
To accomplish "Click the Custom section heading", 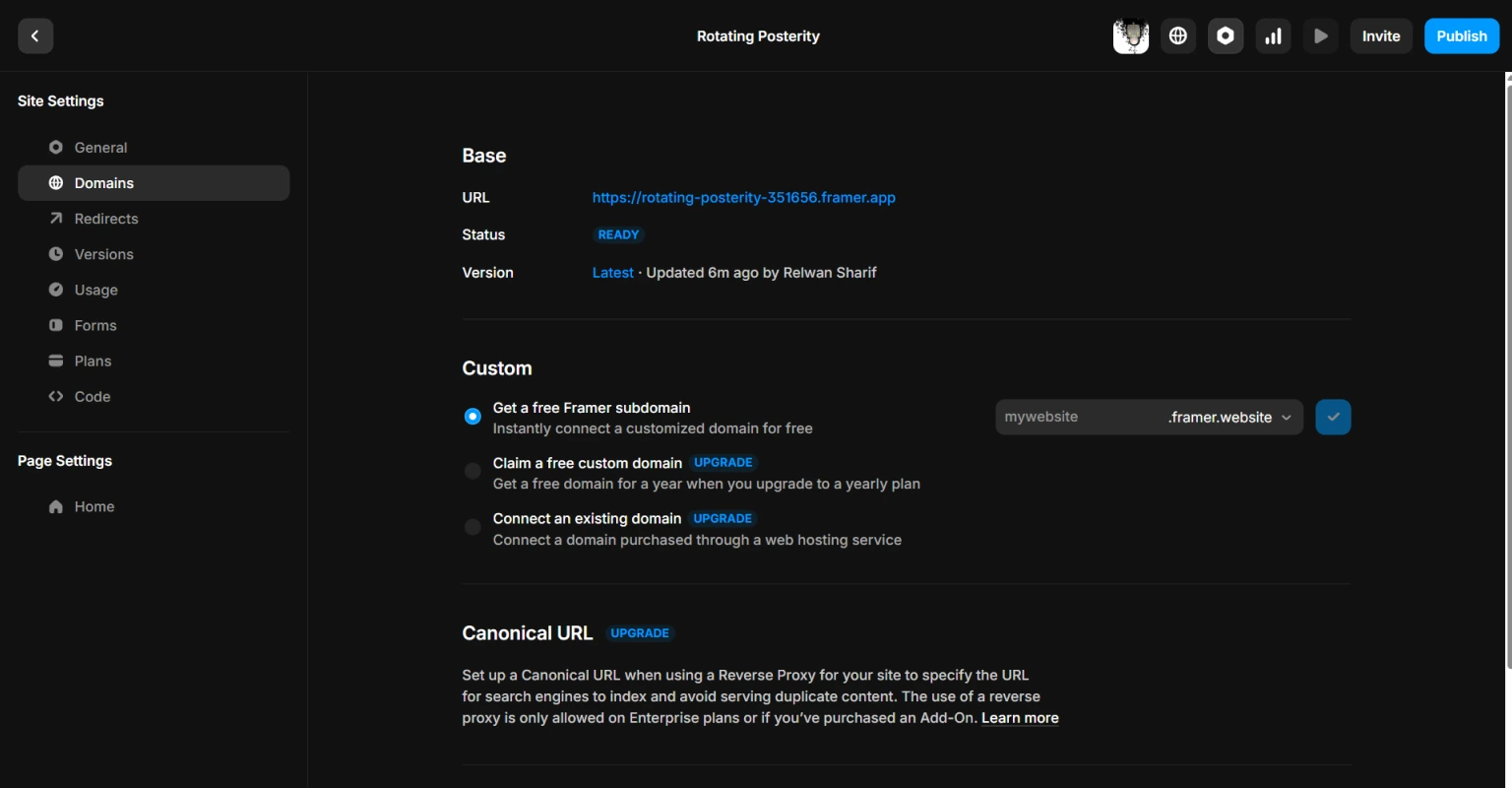I will pyautogui.click(x=497, y=368).
